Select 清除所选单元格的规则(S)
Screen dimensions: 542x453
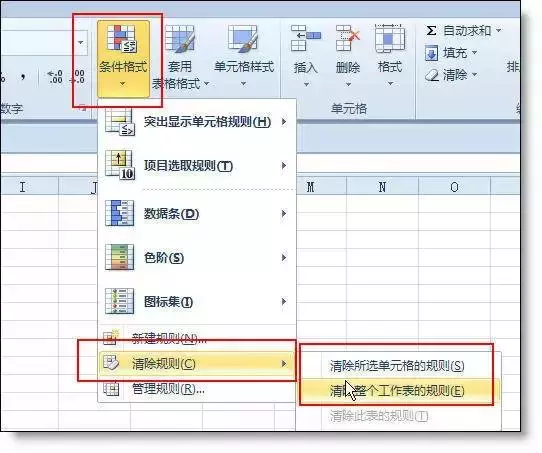397,366
